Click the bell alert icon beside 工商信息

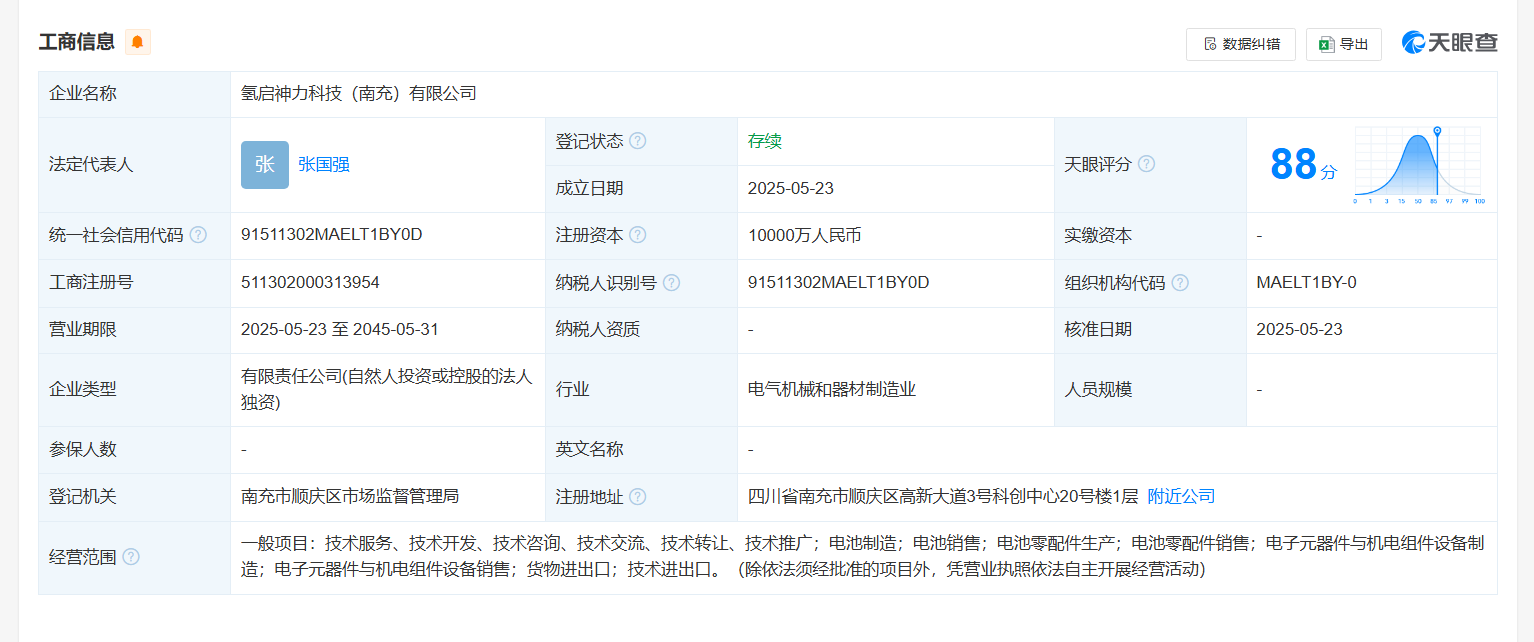click(137, 42)
